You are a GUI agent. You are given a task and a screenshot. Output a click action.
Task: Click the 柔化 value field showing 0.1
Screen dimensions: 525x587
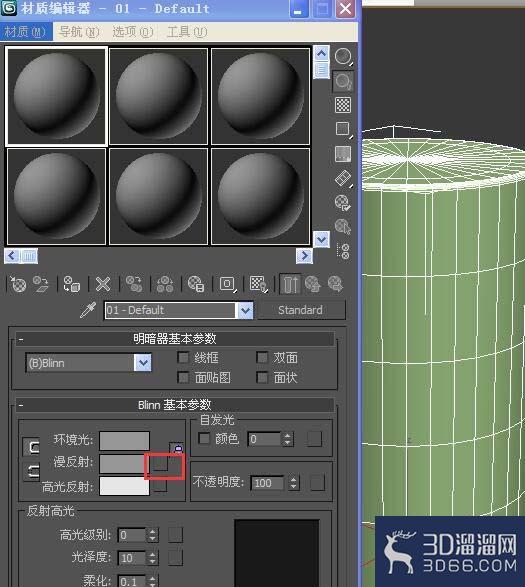pyautogui.click(x=131, y=581)
